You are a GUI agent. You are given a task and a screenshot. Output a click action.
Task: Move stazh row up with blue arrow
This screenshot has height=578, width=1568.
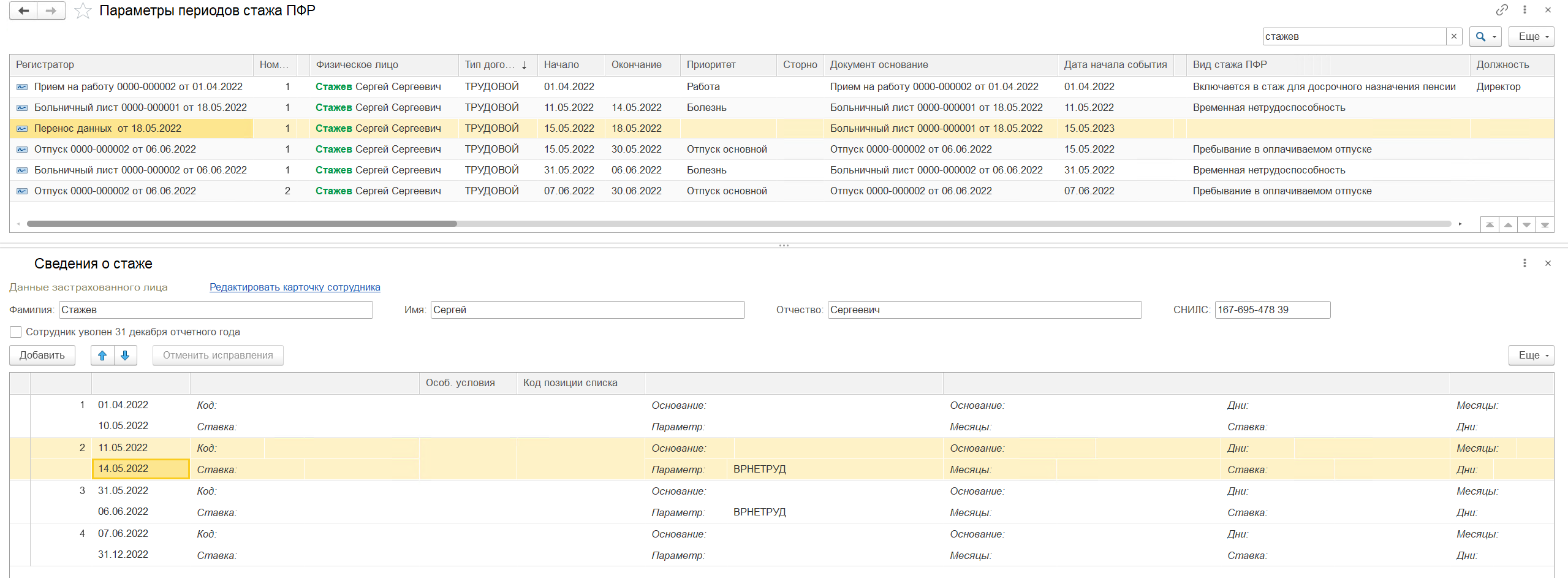(x=102, y=356)
